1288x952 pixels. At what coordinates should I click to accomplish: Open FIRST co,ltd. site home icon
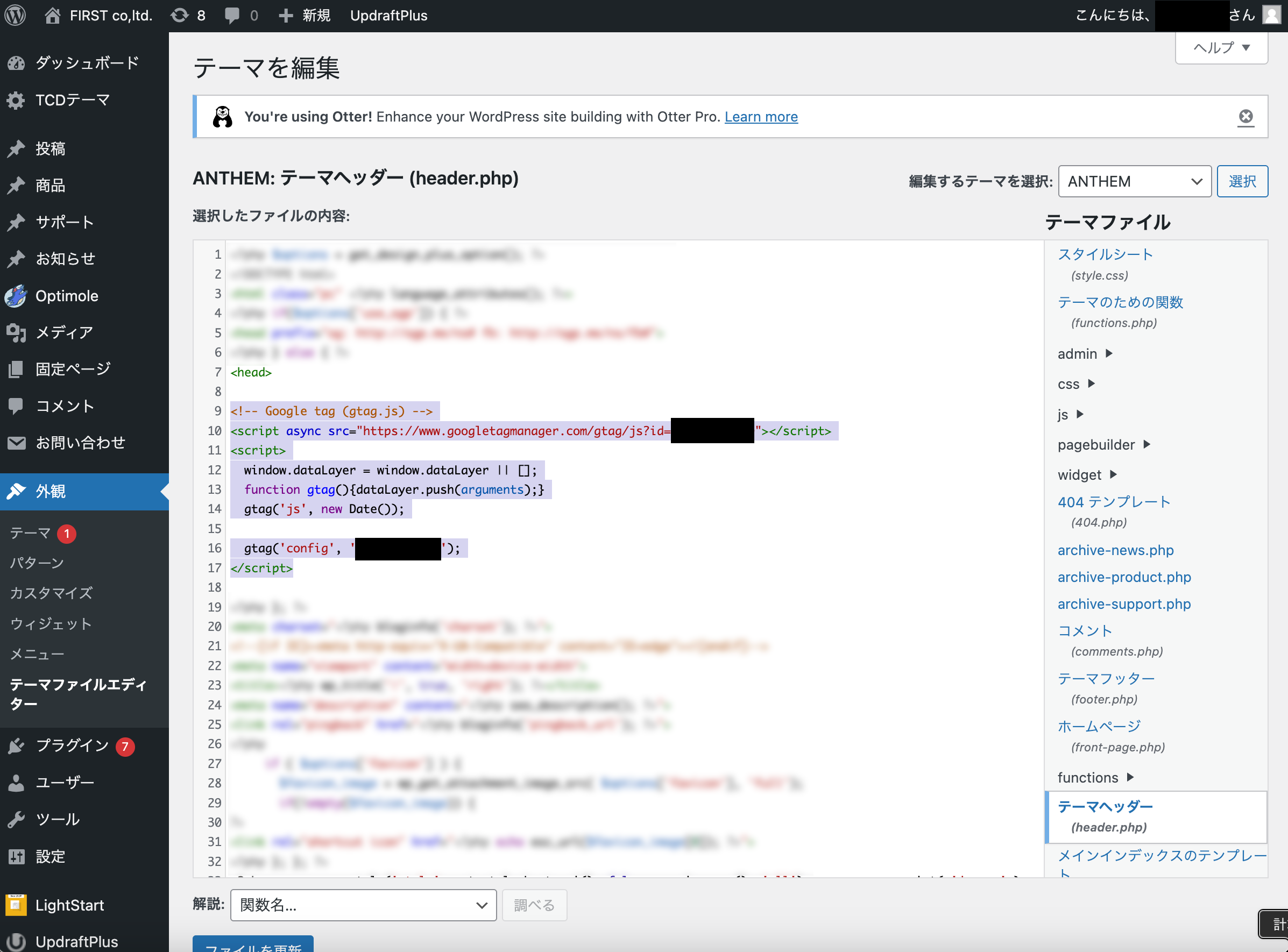tap(52, 16)
